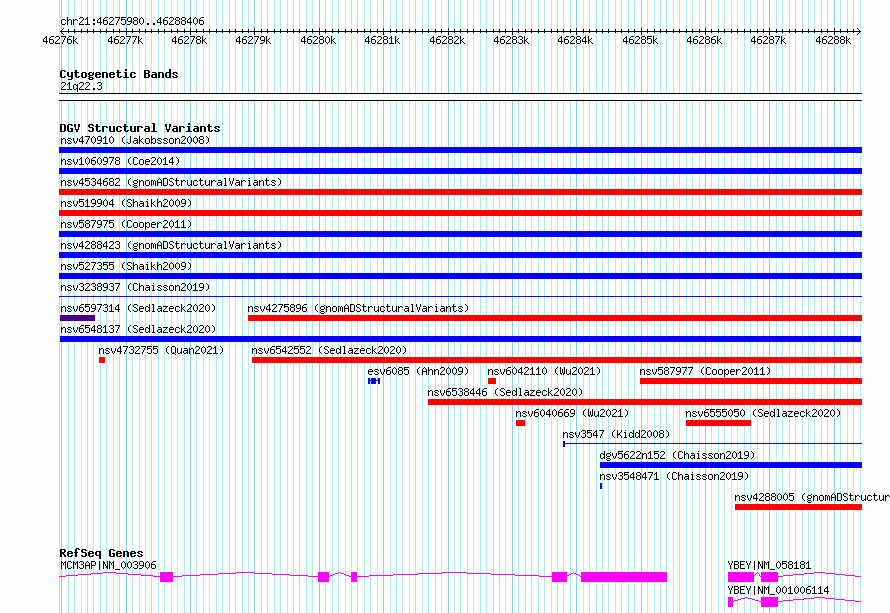Click the dgv5622n152 (Chaisson2019) label

[x=677, y=455]
